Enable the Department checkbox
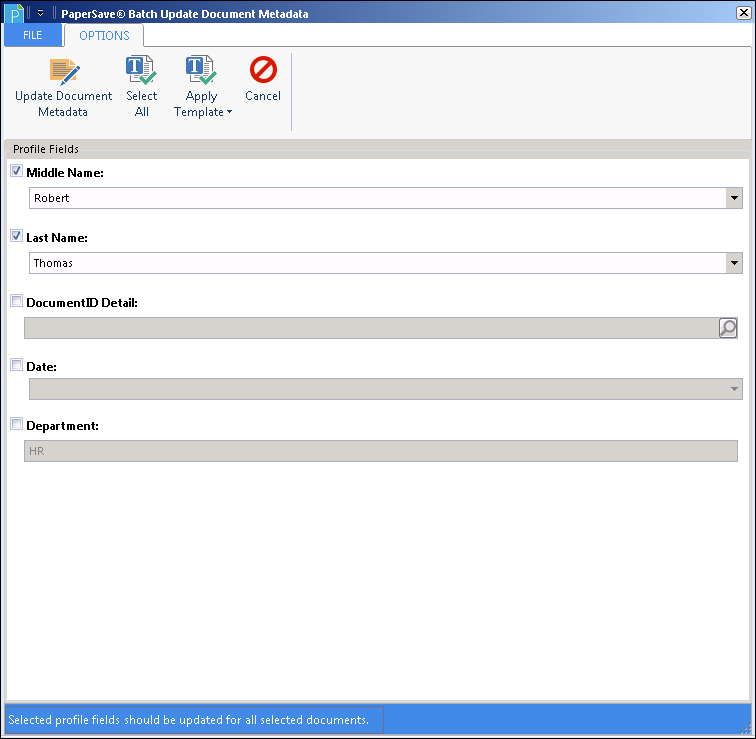 (16, 424)
